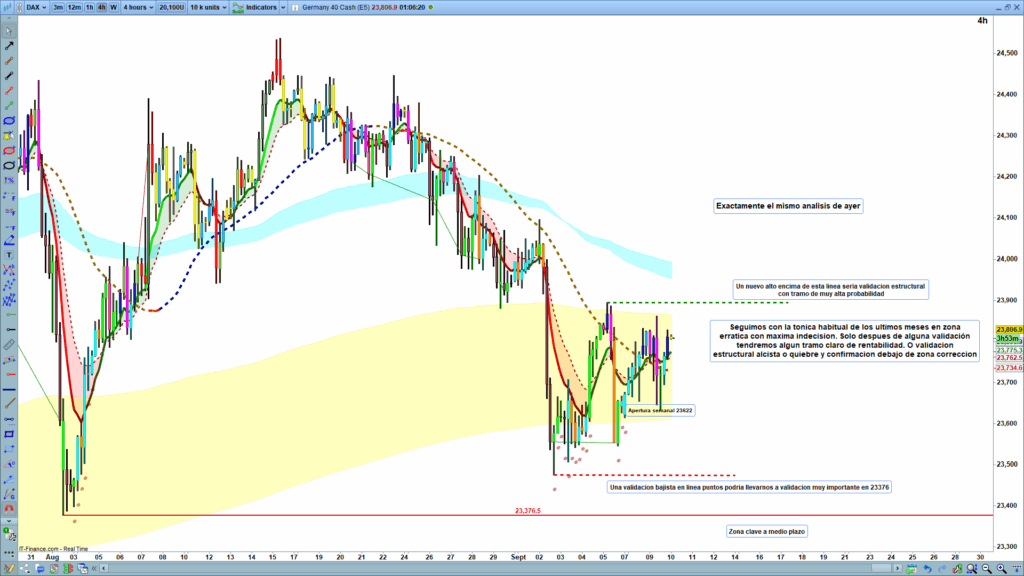Enable the 3m timeframe button

click(58, 6)
